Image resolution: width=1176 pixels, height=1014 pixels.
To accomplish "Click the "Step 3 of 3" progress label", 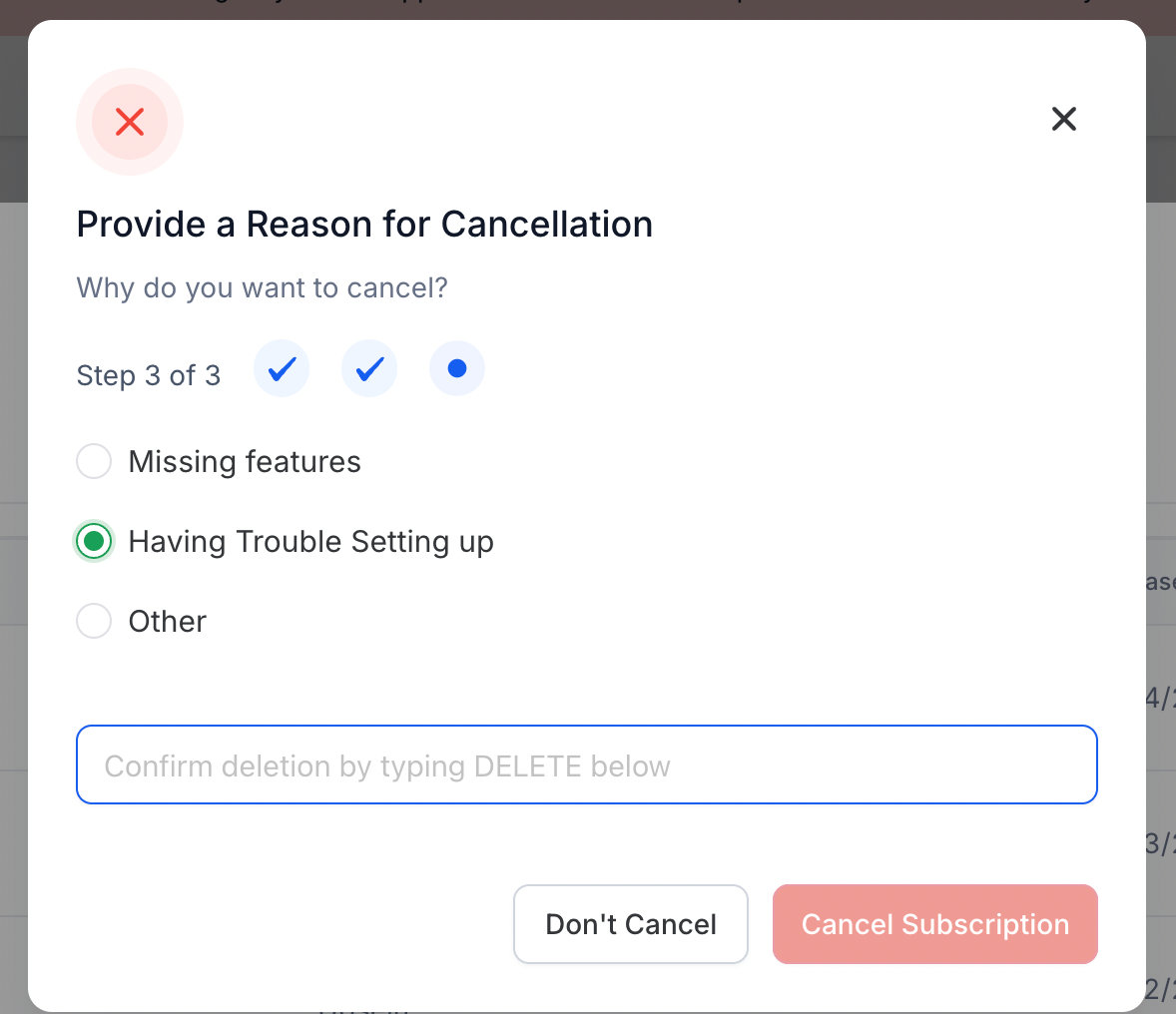I will pyautogui.click(x=149, y=375).
